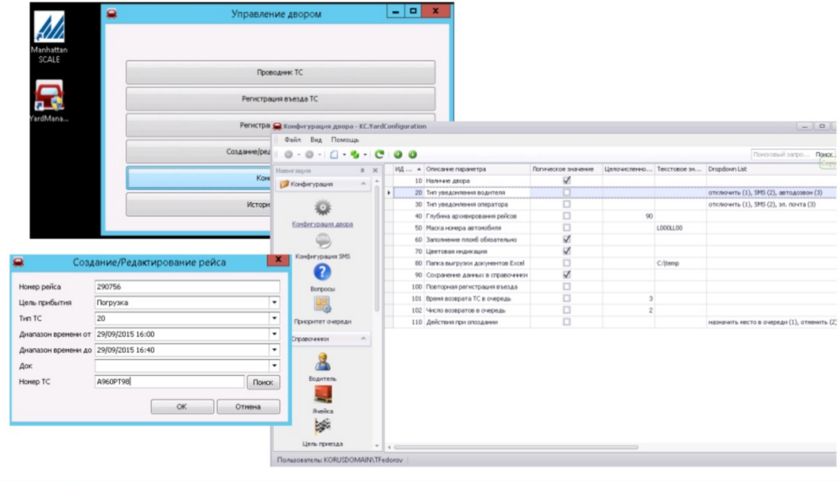Uncheck the Наличие двора checkbox

click(x=567, y=181)
